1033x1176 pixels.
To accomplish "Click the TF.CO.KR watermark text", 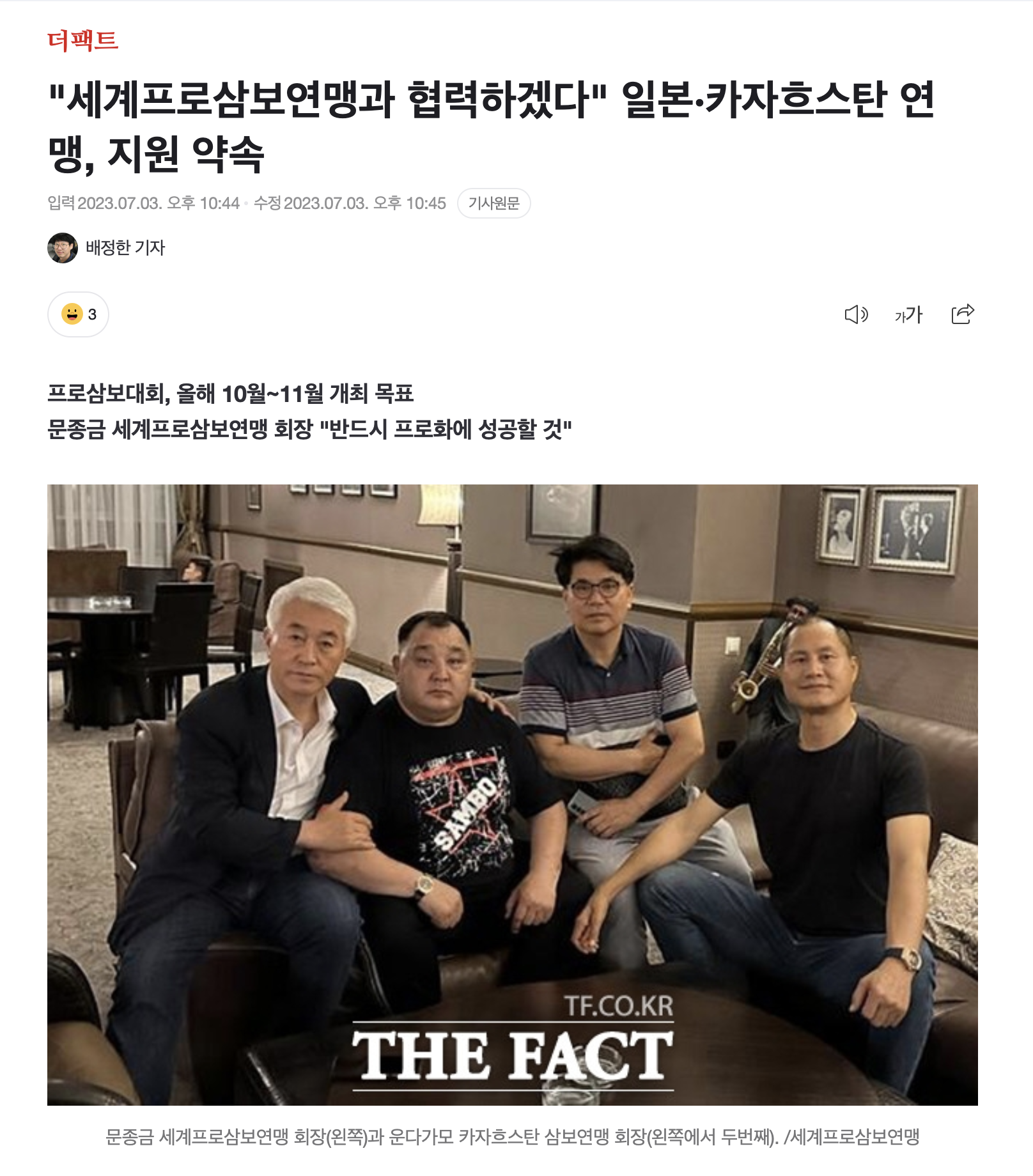I will point(619,1006).
